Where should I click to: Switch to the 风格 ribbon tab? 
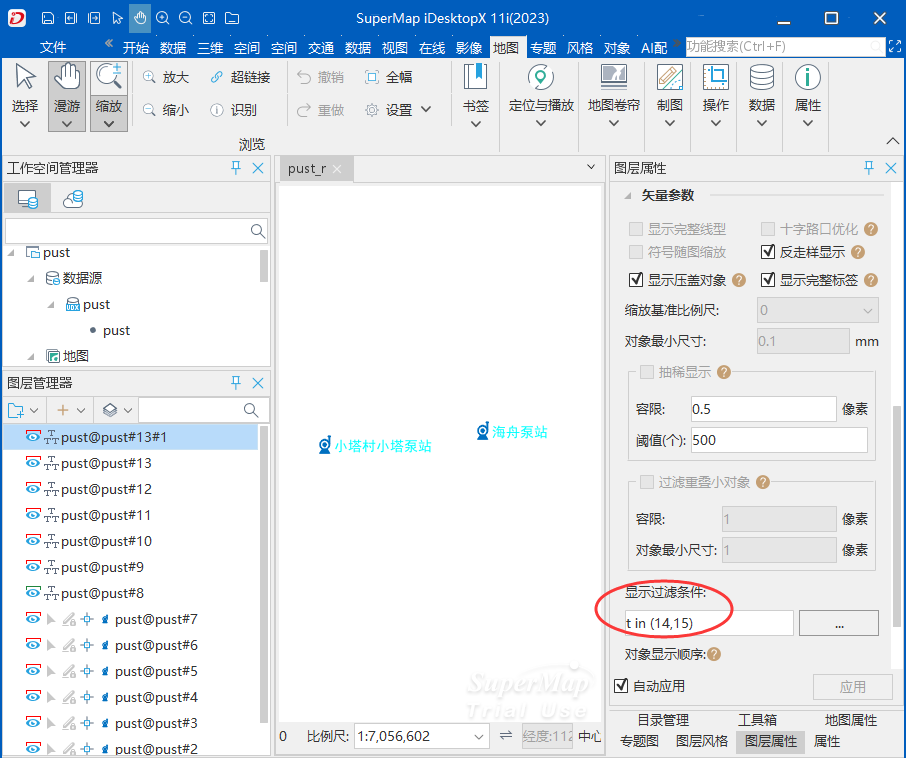tap(580, 47)
